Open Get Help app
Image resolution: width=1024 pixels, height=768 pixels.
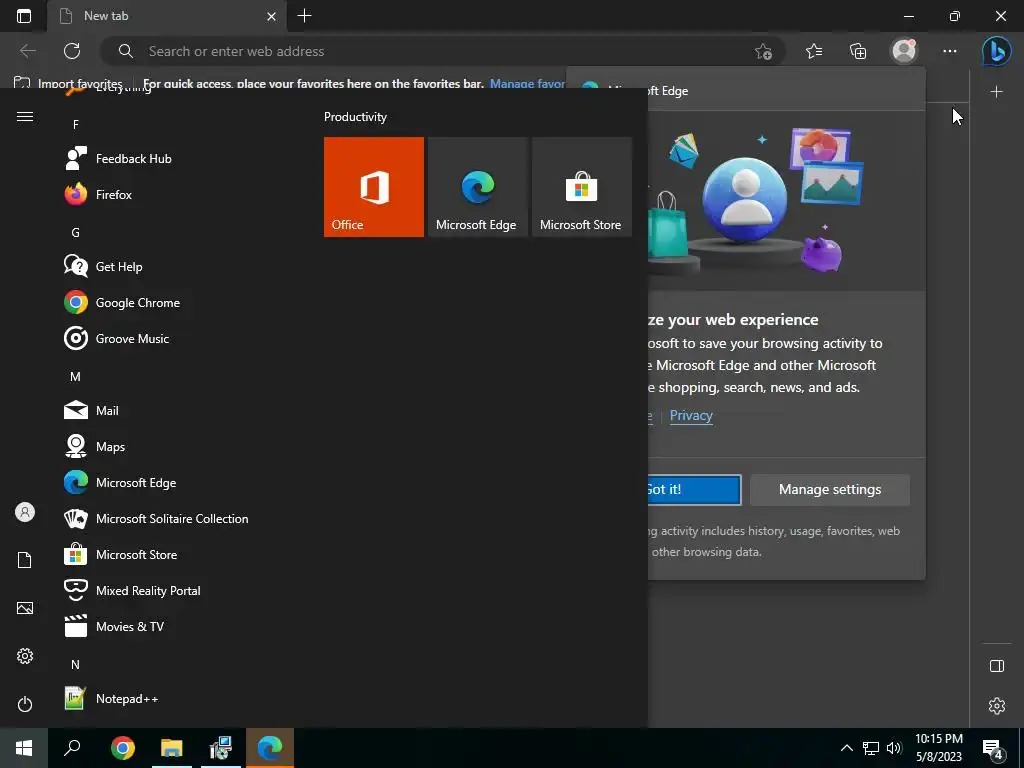coord(157,266)
